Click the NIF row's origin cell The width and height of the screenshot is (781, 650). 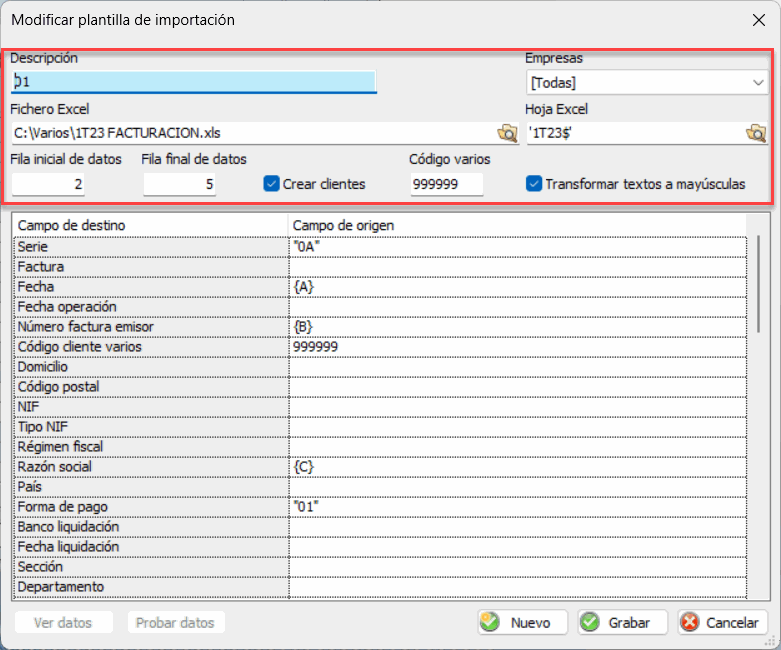click(518, 407)
